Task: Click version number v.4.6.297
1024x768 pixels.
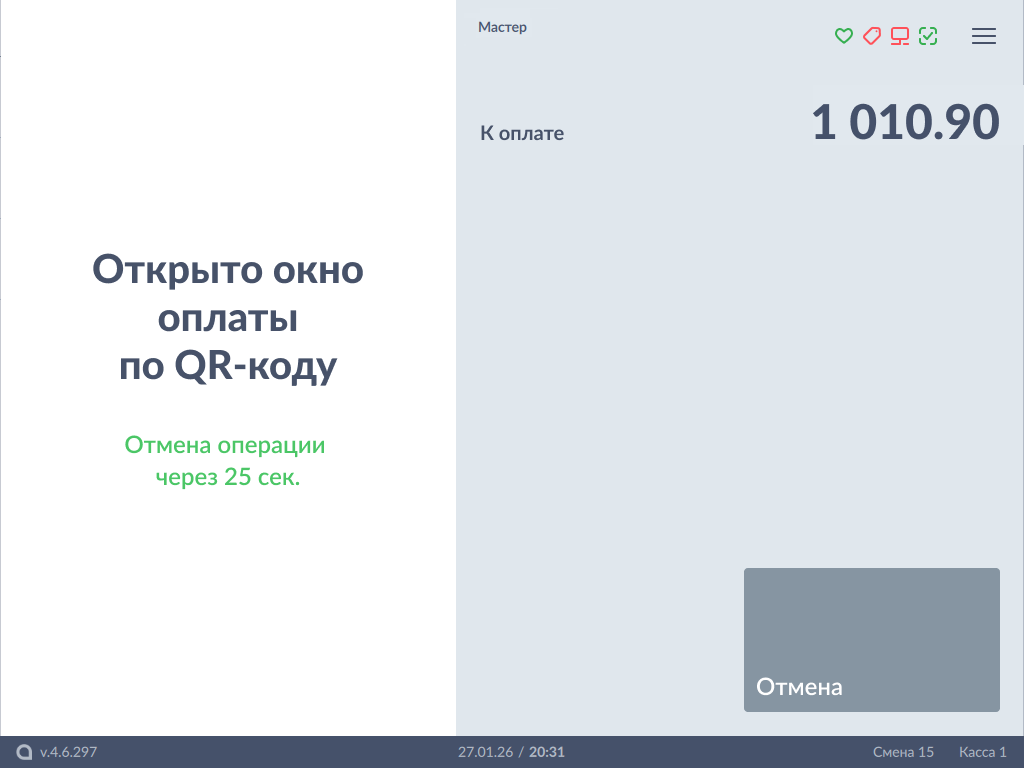Action: click(x=68, y=752)
